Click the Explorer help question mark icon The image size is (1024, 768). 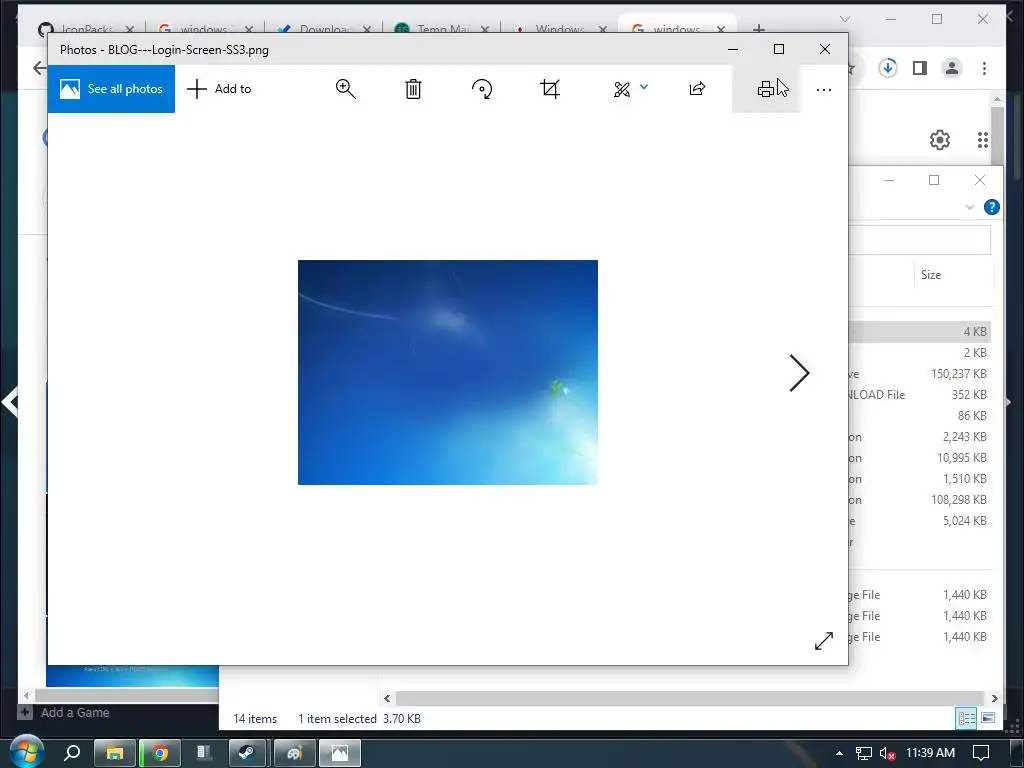[x=991, y=207]
